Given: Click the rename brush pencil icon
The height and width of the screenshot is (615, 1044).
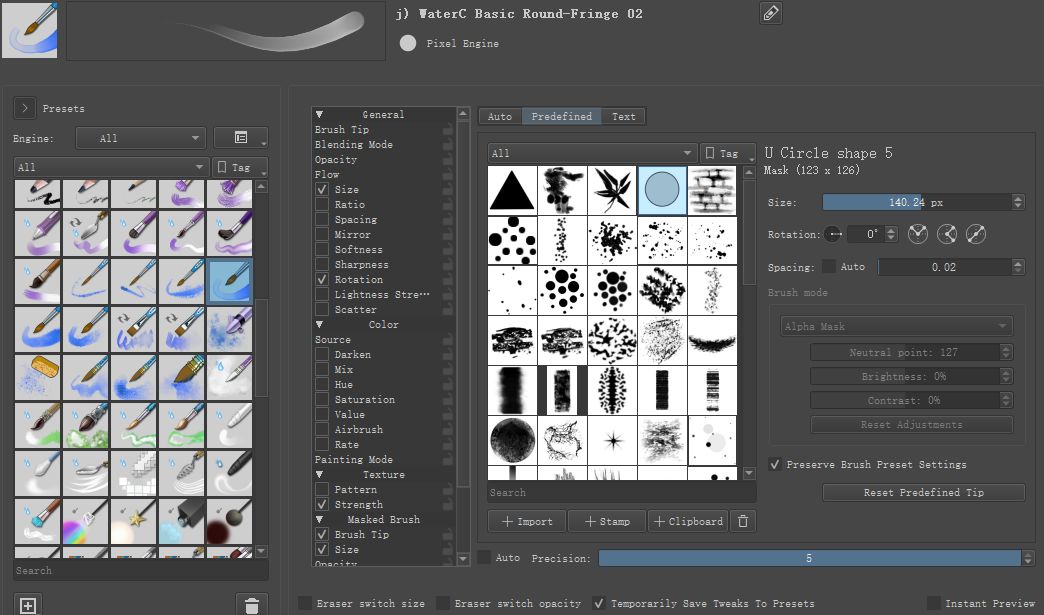Looking at the screenshot, I should (770, 14).
